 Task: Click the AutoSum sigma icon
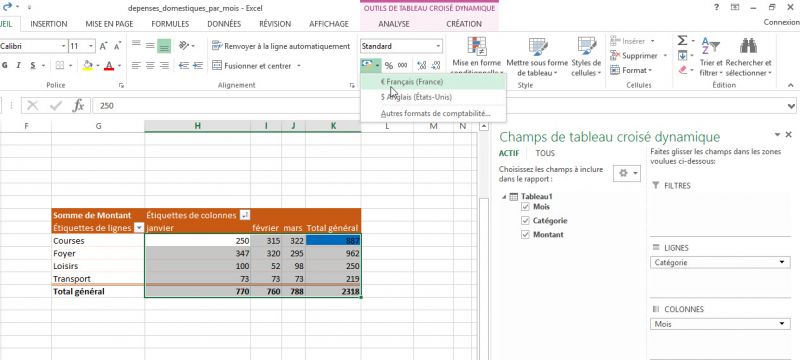point(682,41)
